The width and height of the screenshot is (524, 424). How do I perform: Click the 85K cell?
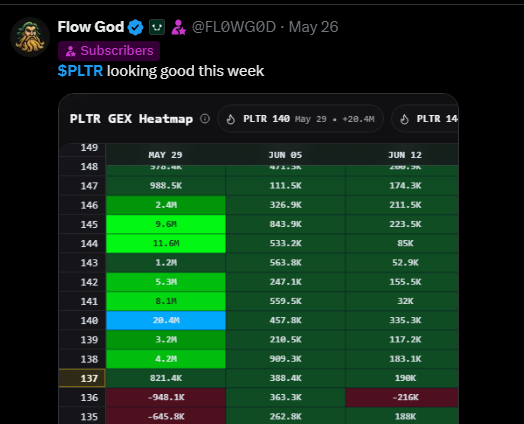(x=402, y=244)
